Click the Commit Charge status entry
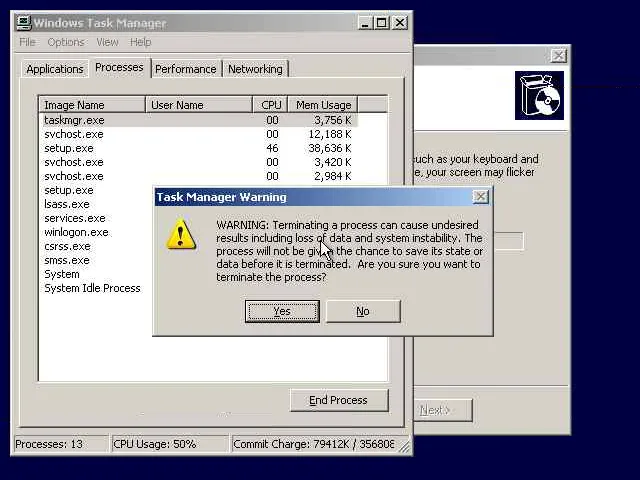The height and width of the screenshot is (480, 640). click(x=314, y=444)
